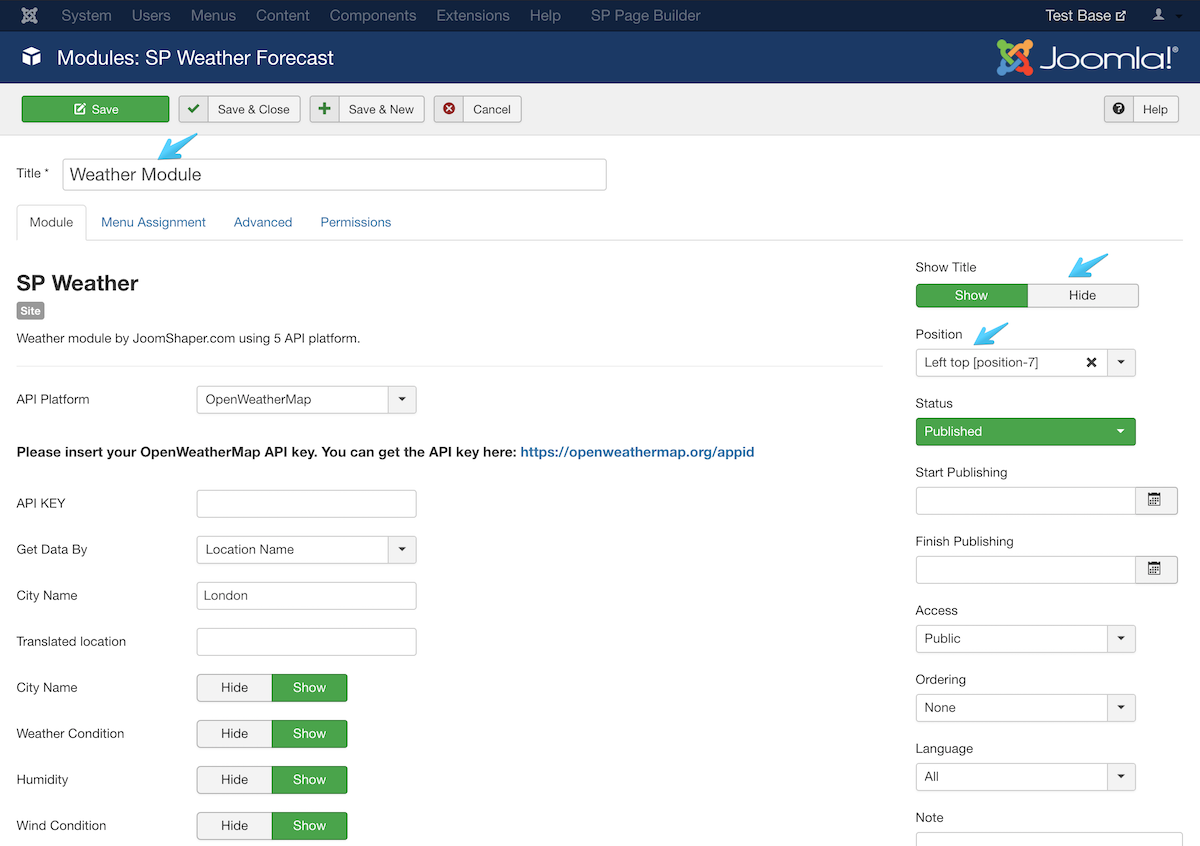1200x846 pixels.
Task: Open the Content menu
Action: (x=283, y=16)
